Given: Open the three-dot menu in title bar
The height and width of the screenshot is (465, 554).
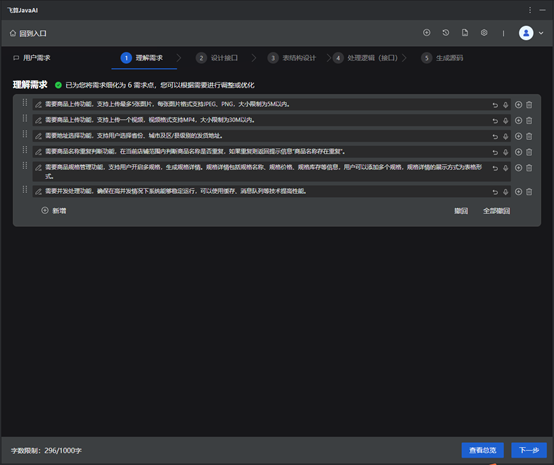Looking at the screenshot, I should pos(530,10).
